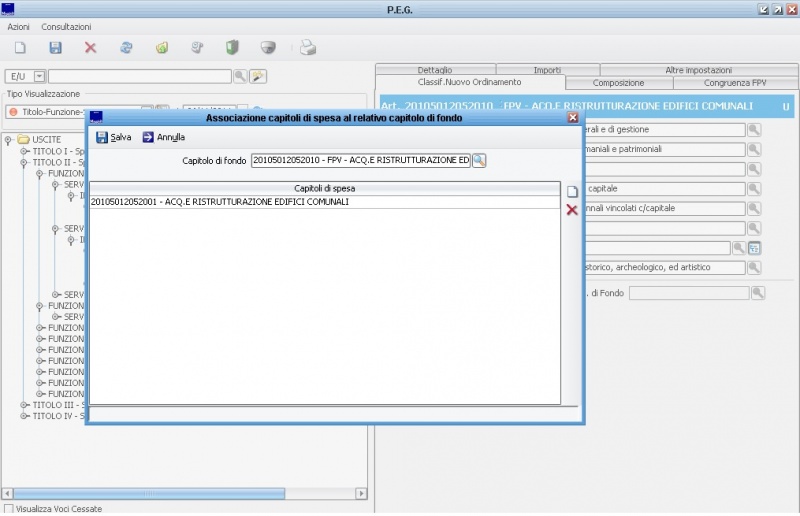
Task: Click the wand icon beside the search magnifier
Action: pyautogui.click(x=258, y=77)
